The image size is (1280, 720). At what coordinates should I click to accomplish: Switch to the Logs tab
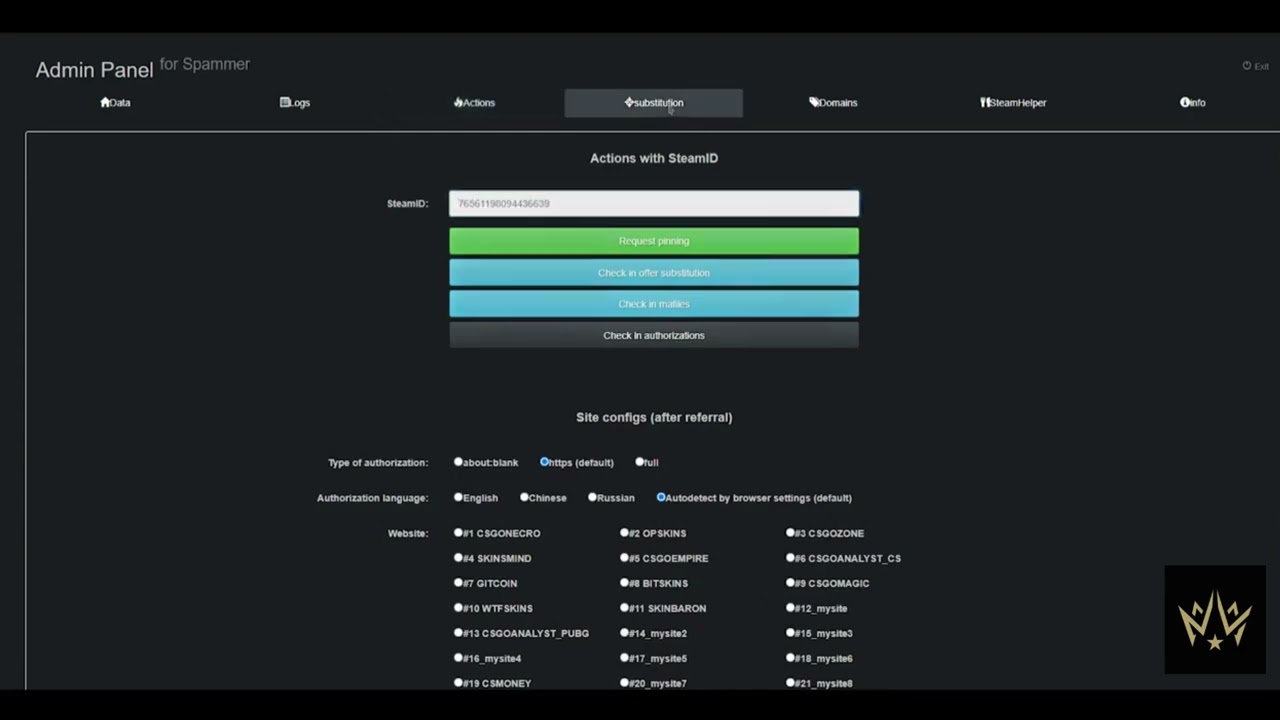[295, 102]
